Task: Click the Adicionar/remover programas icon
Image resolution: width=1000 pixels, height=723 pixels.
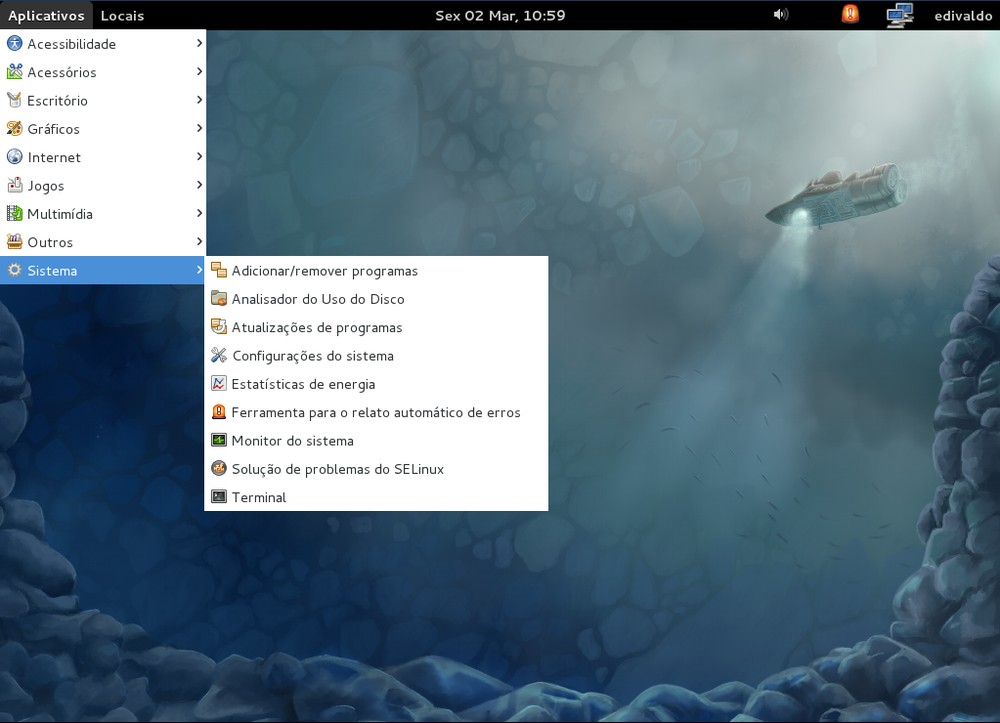Action: pos(218,269)
